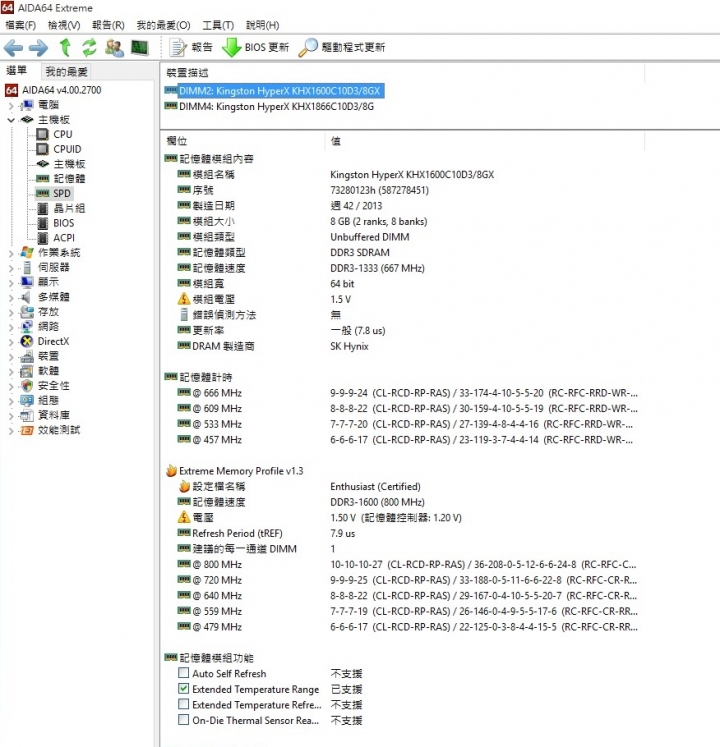Select the SPD icon in tree
The width and height of the screenshot is (720, 747).
click(42, 193)
